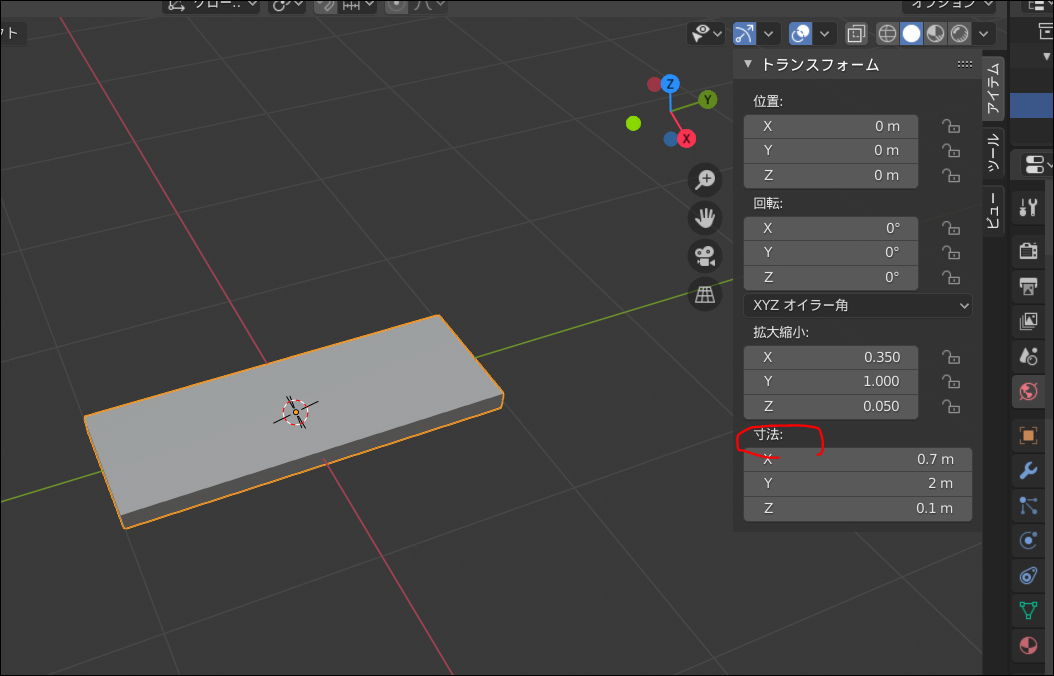This screenshot has height=676, width=1054.
Task: Switch to the アイテム sidebar tab
Action: tap(993, 89)
